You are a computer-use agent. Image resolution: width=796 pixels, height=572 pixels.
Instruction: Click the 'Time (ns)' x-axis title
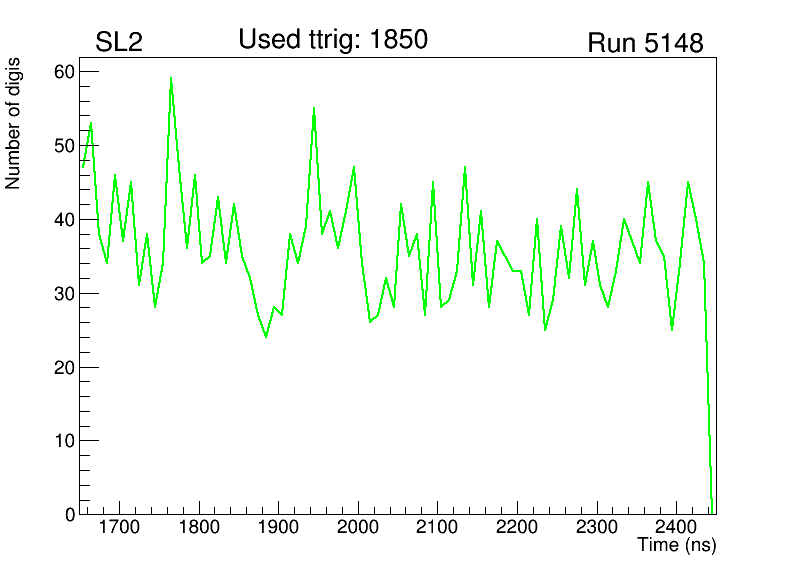(x=677, y=545)
